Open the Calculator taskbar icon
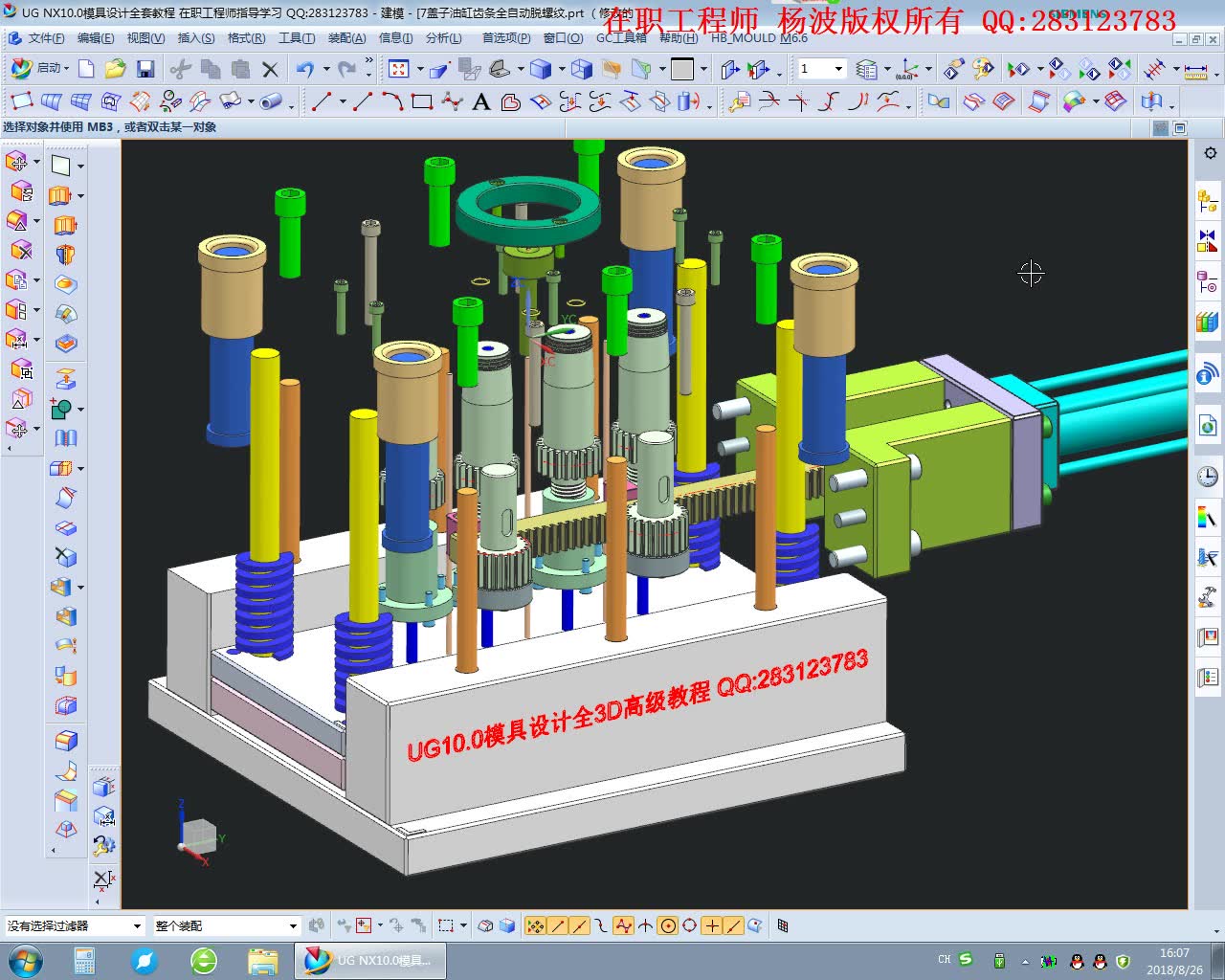The width and height of the screenshot is (1225, 980). (84, 960)
